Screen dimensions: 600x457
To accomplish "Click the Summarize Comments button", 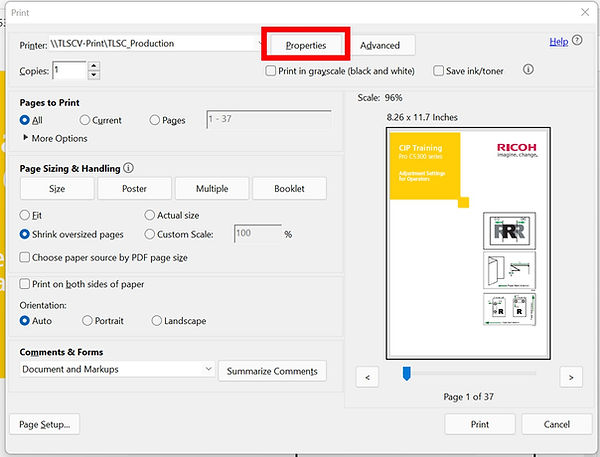I will (x=272, y=371).
